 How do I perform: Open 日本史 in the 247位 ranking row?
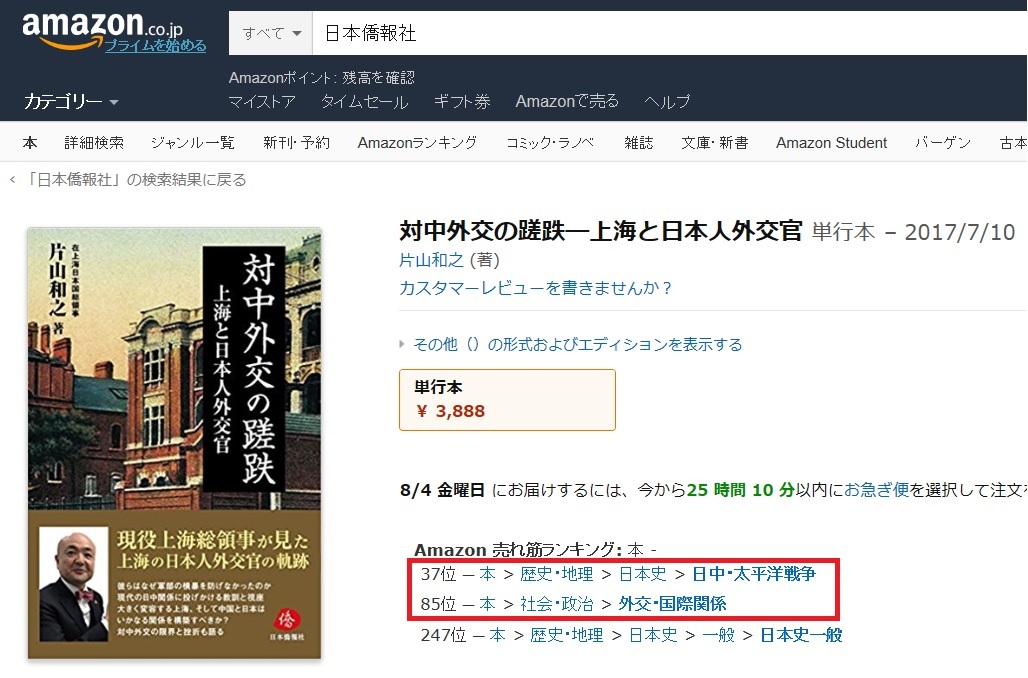(x=653, y=635)
